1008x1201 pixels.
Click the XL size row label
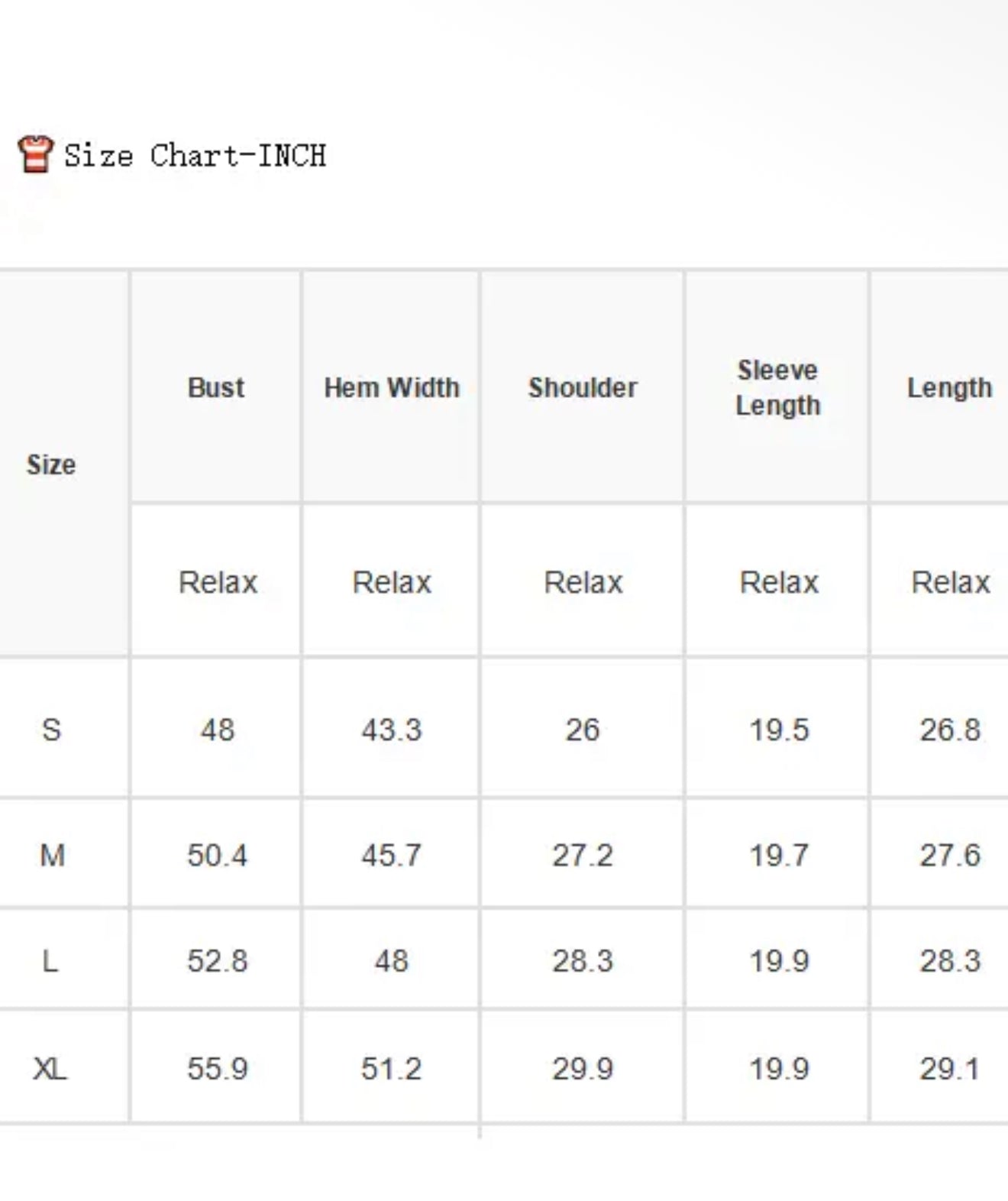pos(50,1068)
